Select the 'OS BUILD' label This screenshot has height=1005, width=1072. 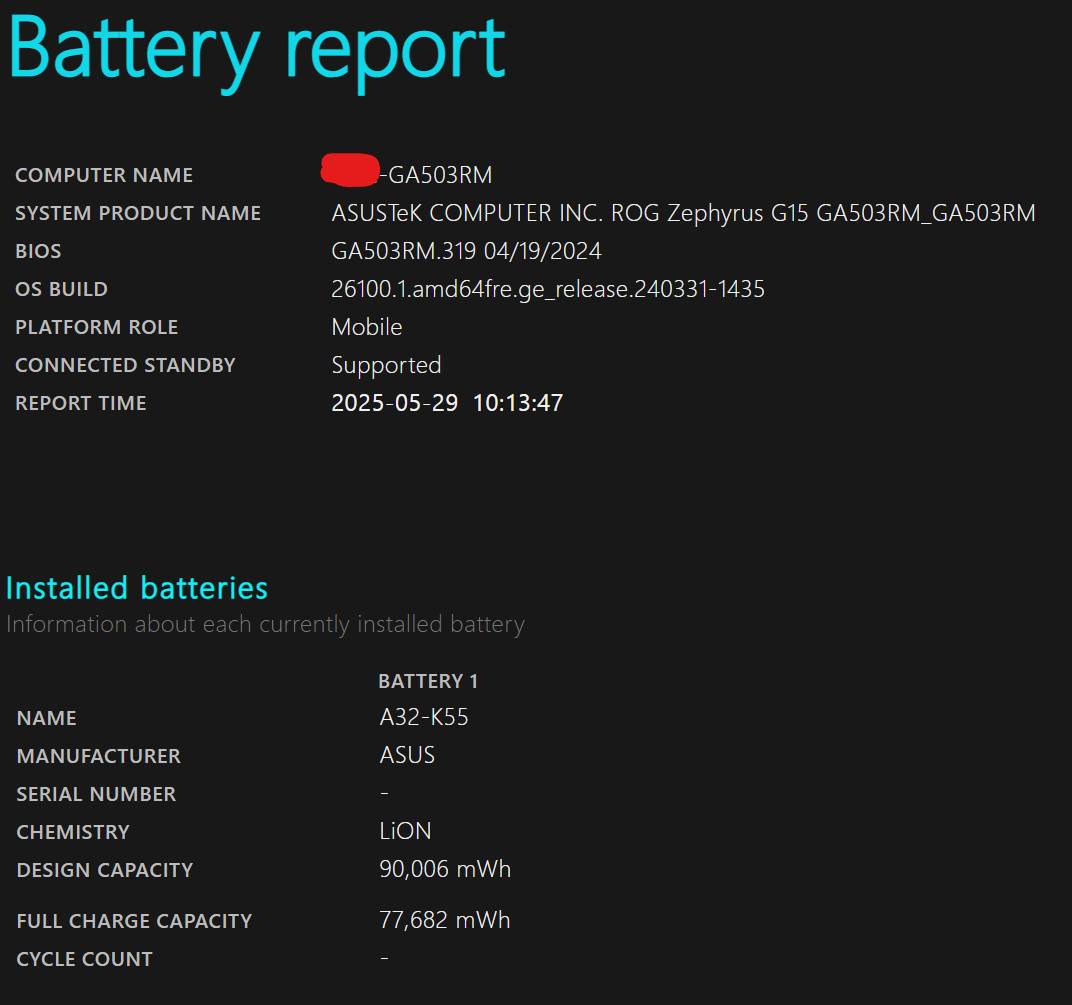62,289
